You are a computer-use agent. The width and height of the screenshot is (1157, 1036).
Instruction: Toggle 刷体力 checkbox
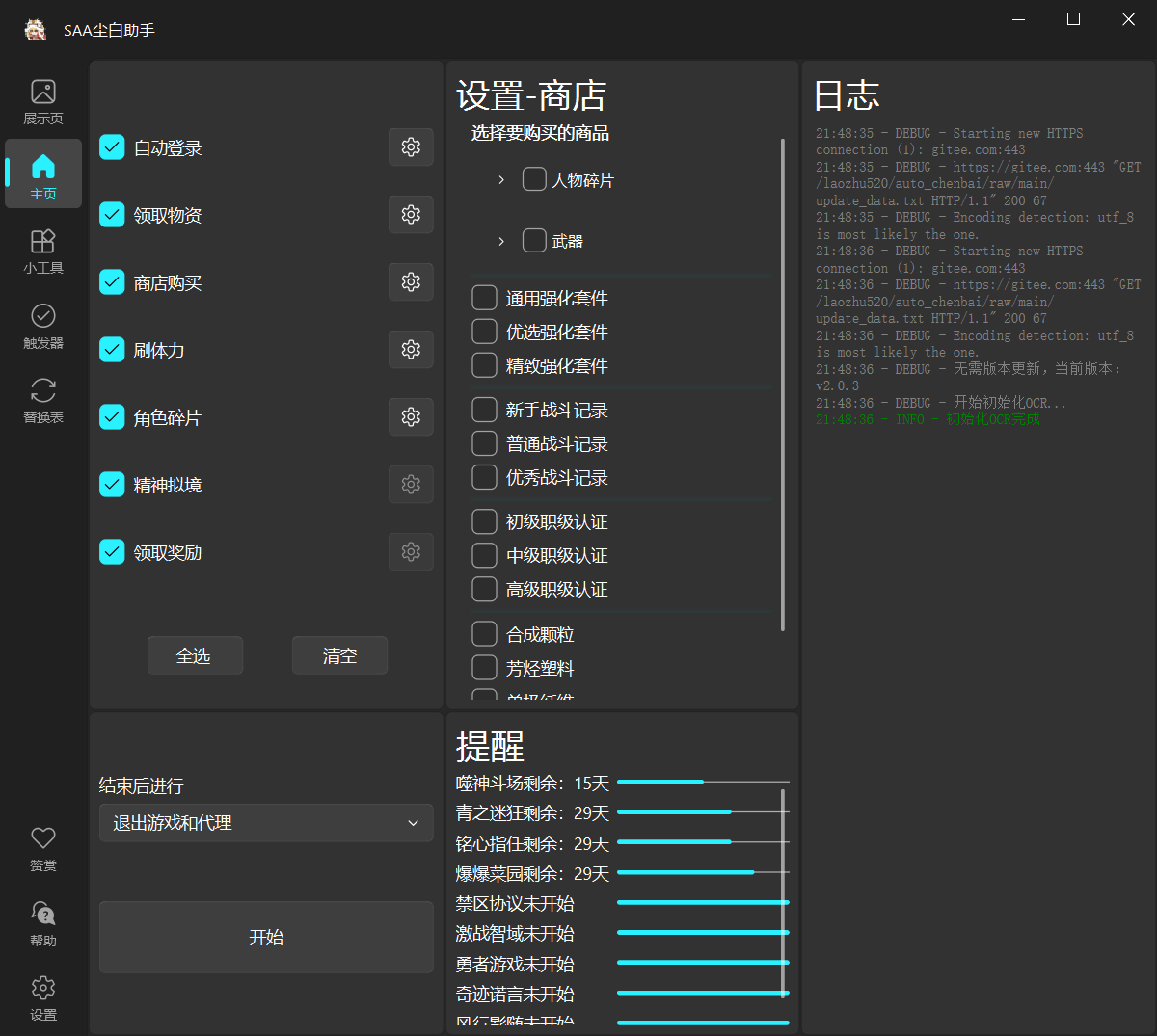click(112, 350)
